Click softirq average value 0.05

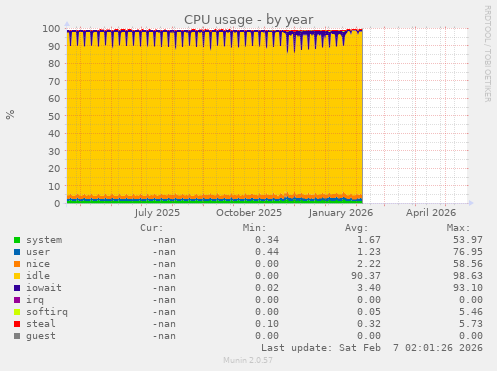369,312
